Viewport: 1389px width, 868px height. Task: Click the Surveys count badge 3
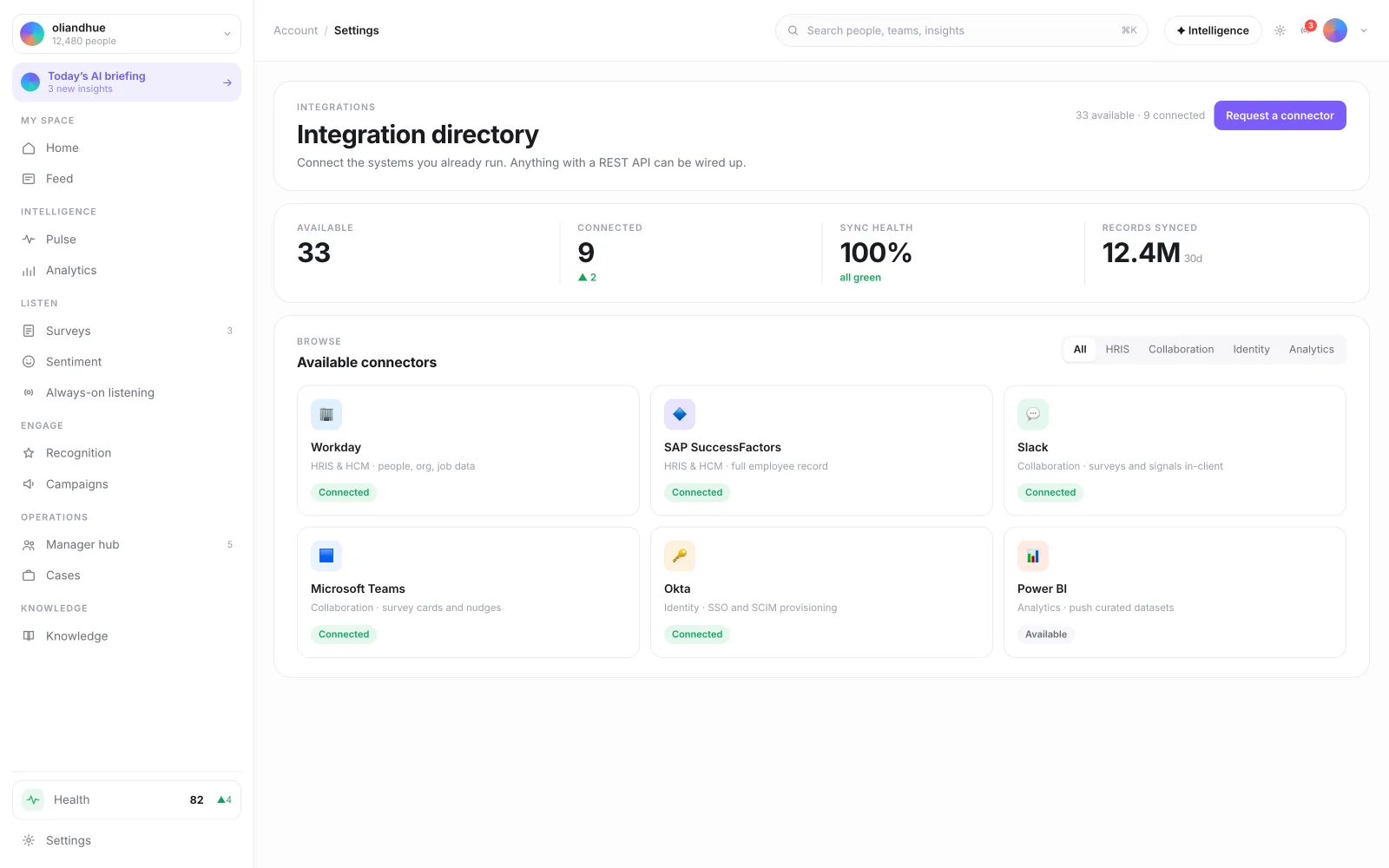[x=229, y=331]
